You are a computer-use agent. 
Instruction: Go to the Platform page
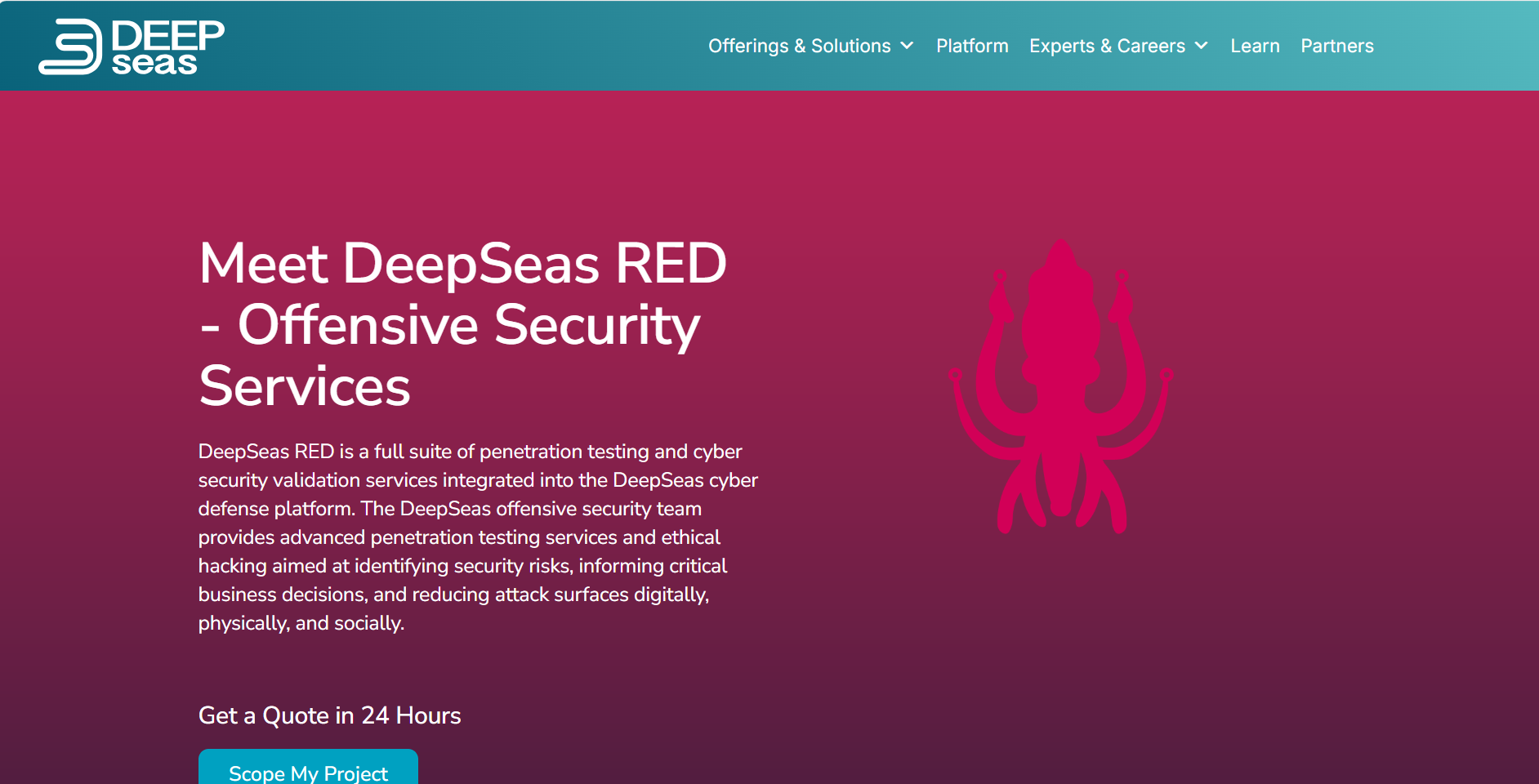tap(972, 46)
